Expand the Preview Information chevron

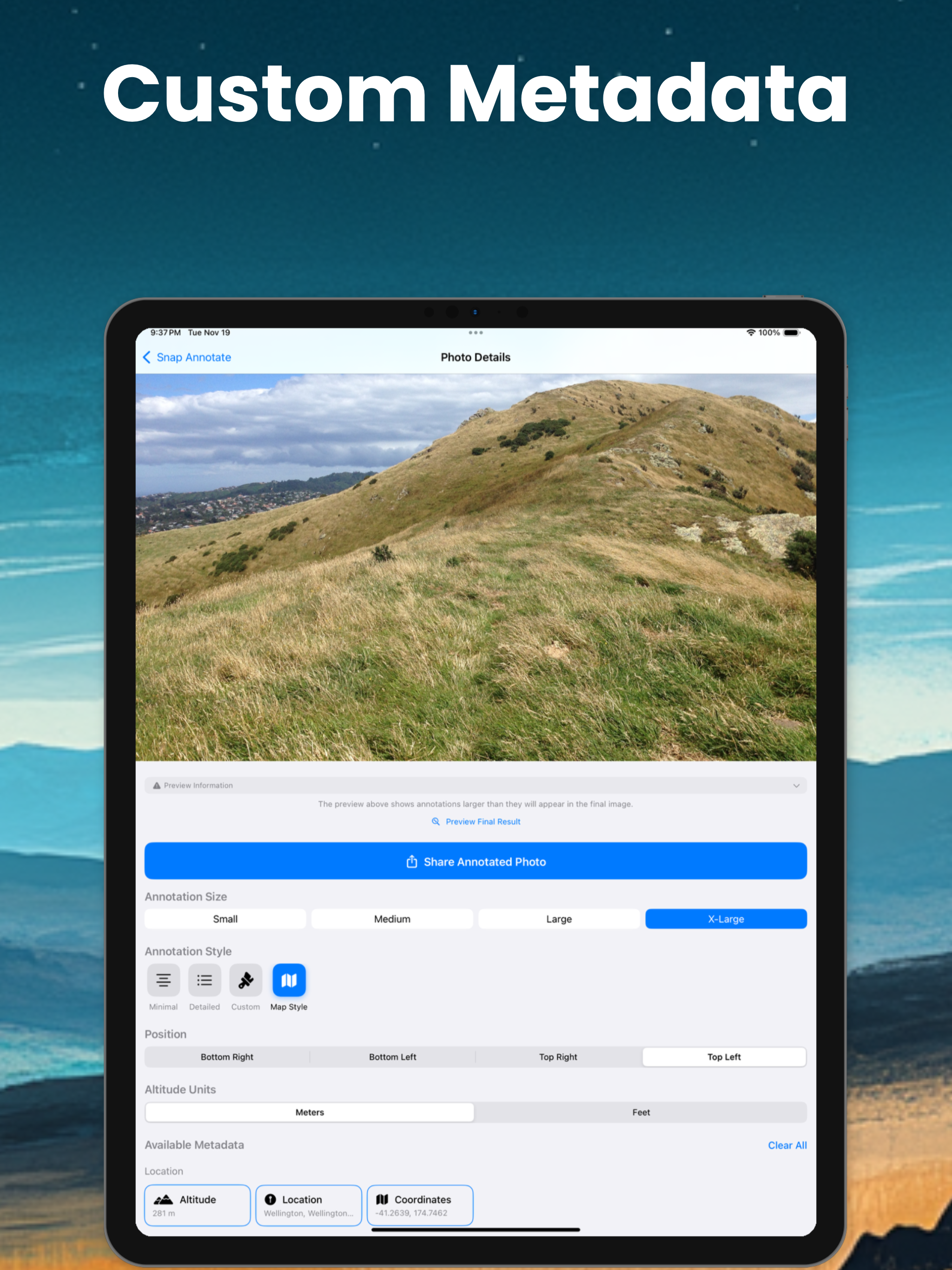coord(796,786)
